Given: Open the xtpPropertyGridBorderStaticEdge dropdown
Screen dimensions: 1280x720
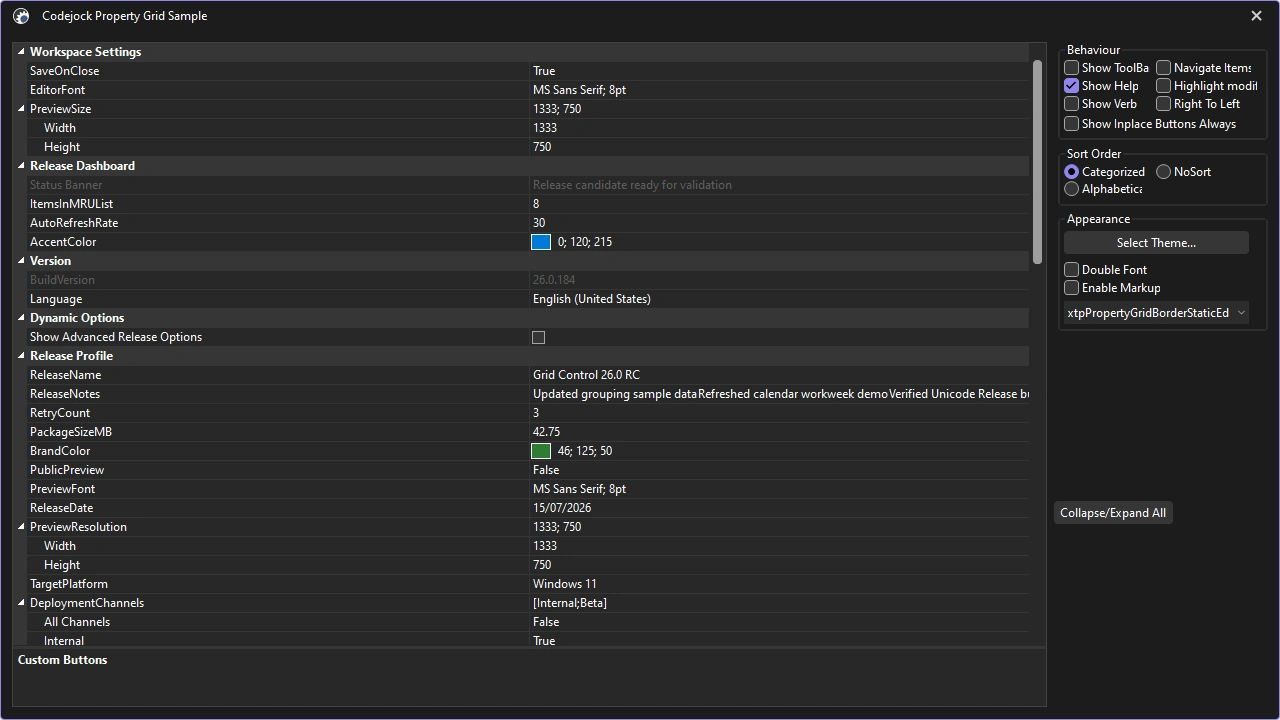Looking at the screenshot, I should (1156, 313).
